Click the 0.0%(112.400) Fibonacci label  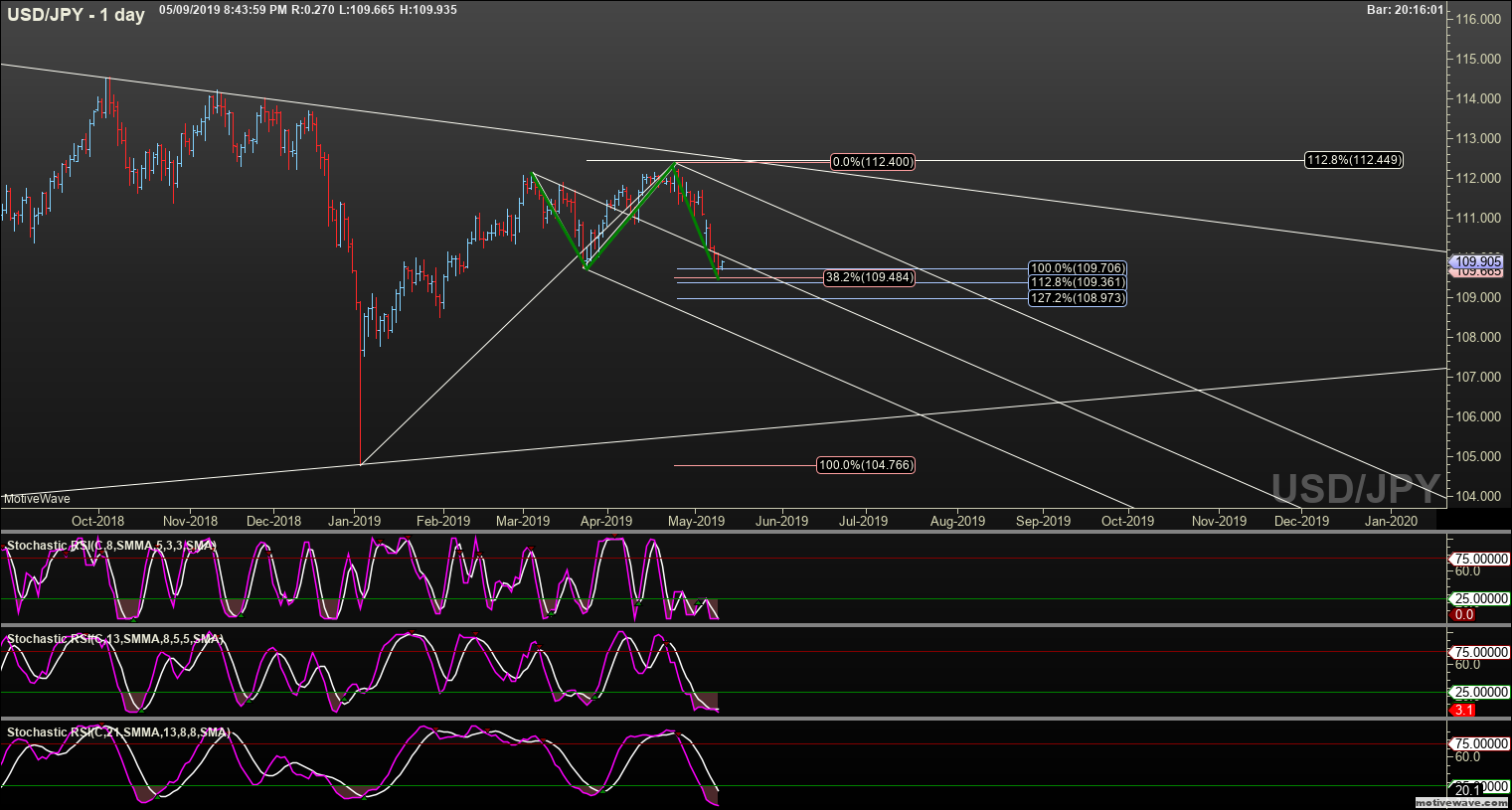pyautogui.click(x=873, y=161)
